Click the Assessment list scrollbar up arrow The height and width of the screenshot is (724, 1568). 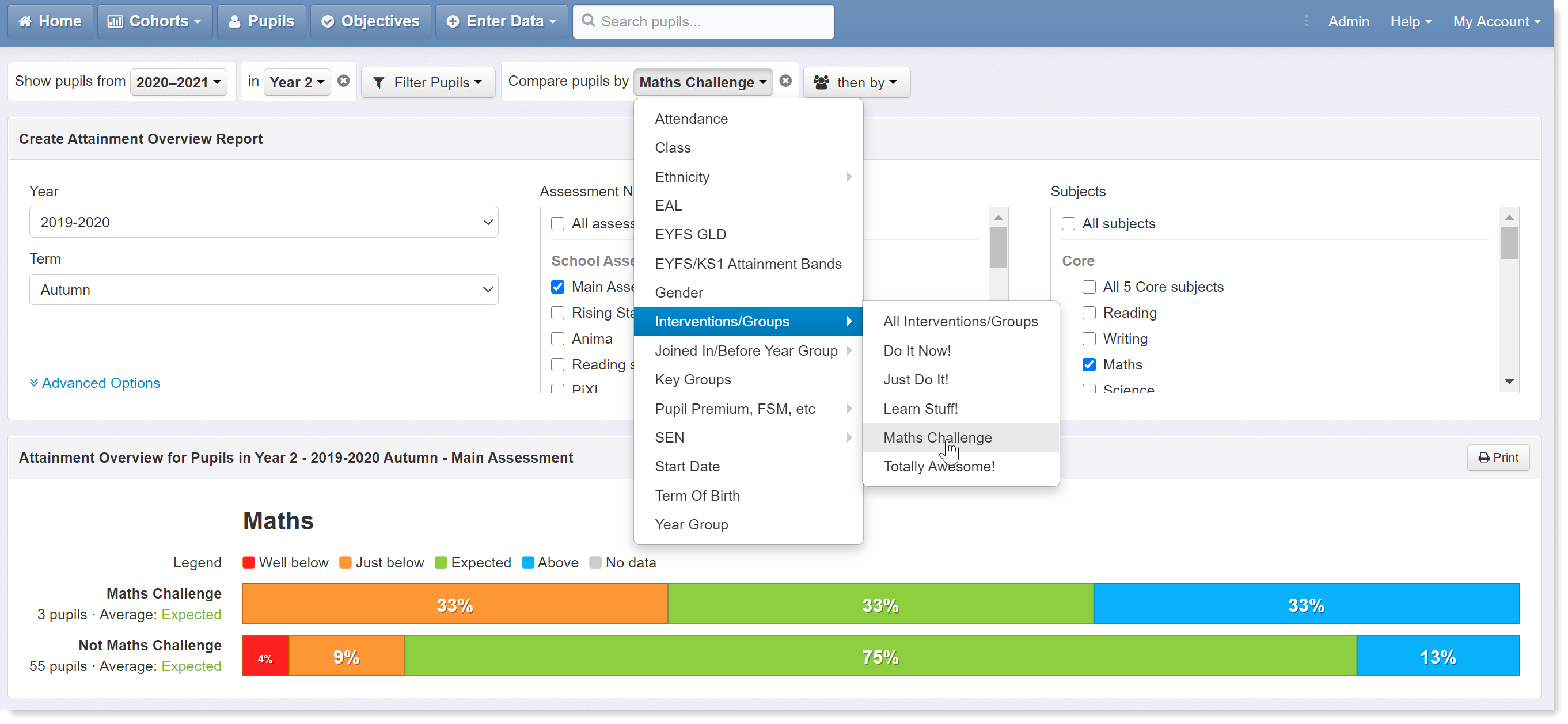pos(998,218)
